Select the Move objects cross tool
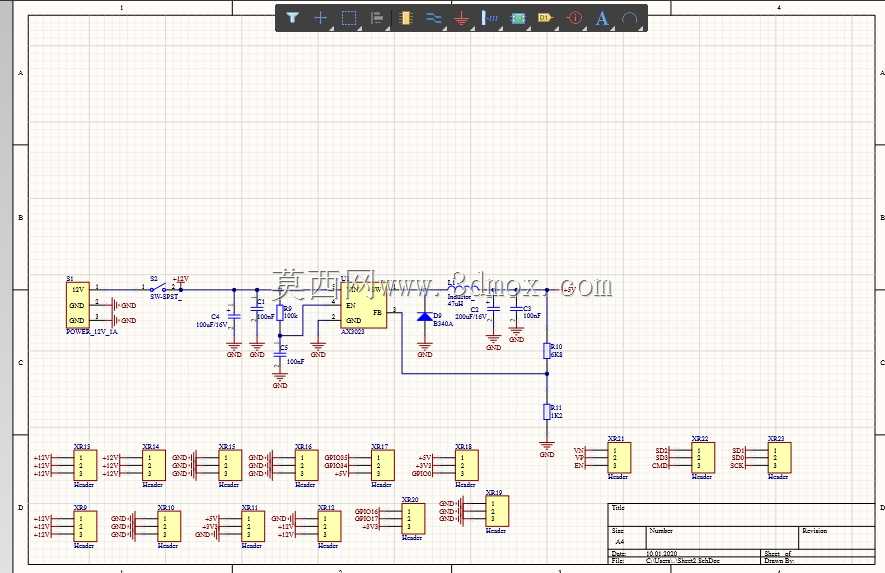Viewport: 885px width, 573px height. tap(320, 18)
